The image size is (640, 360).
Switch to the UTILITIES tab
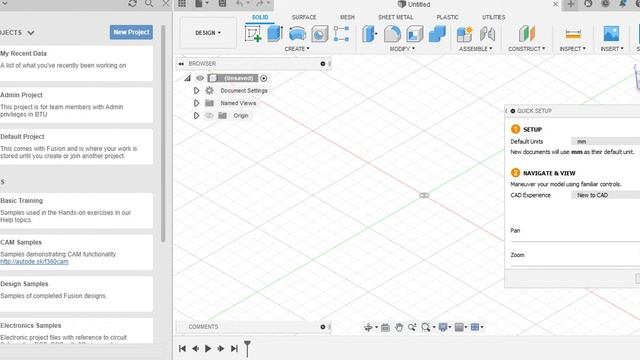point(493,17)
